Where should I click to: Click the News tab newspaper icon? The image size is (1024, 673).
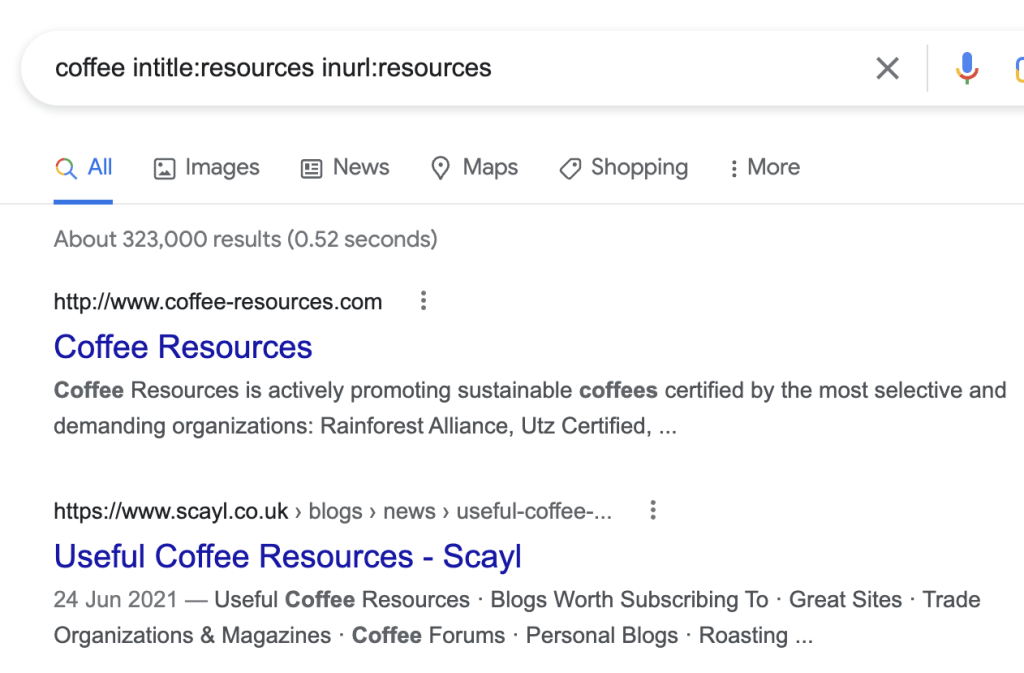pyautogui.click(x=309, y=167)
